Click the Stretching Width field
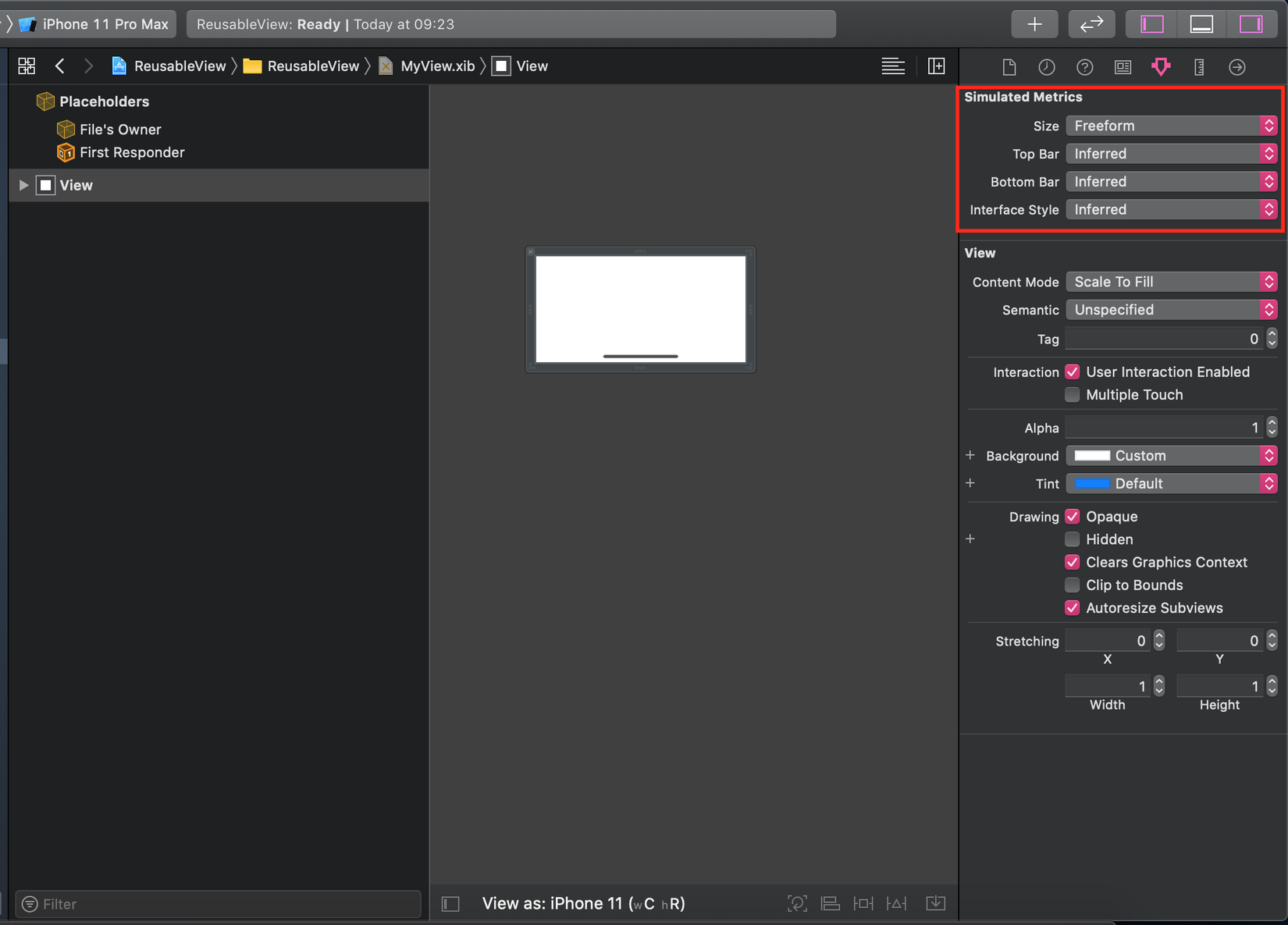This screenshot has width=1288, height=925. tap(1108, 686)
